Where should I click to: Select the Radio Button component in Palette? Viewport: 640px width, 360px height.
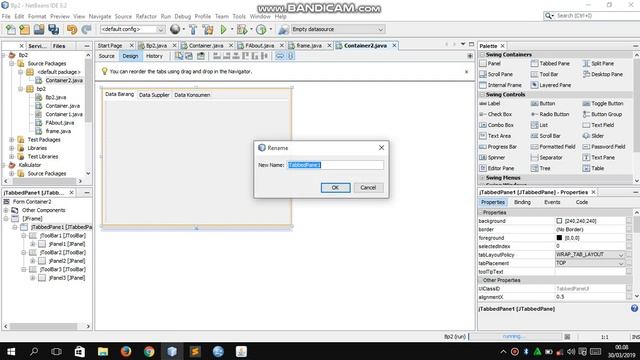(550, 114)
